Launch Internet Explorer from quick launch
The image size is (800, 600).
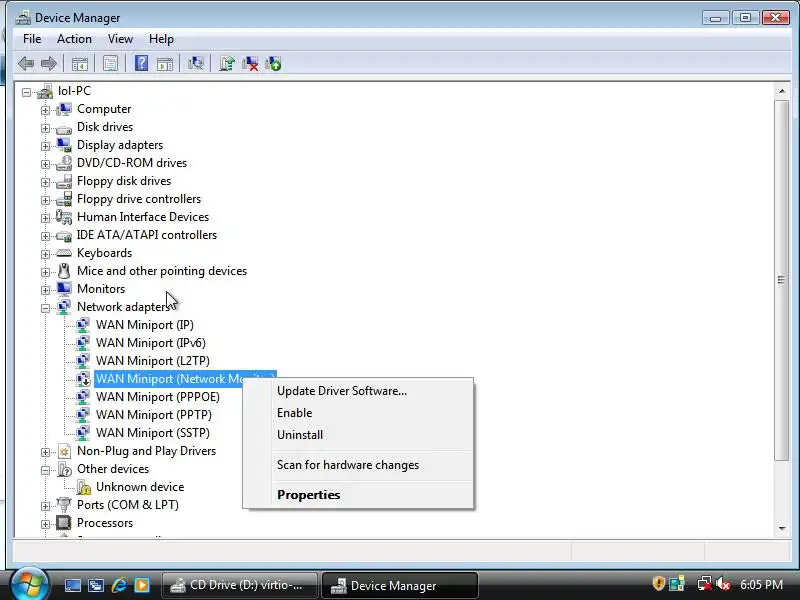tap(119, 585)
